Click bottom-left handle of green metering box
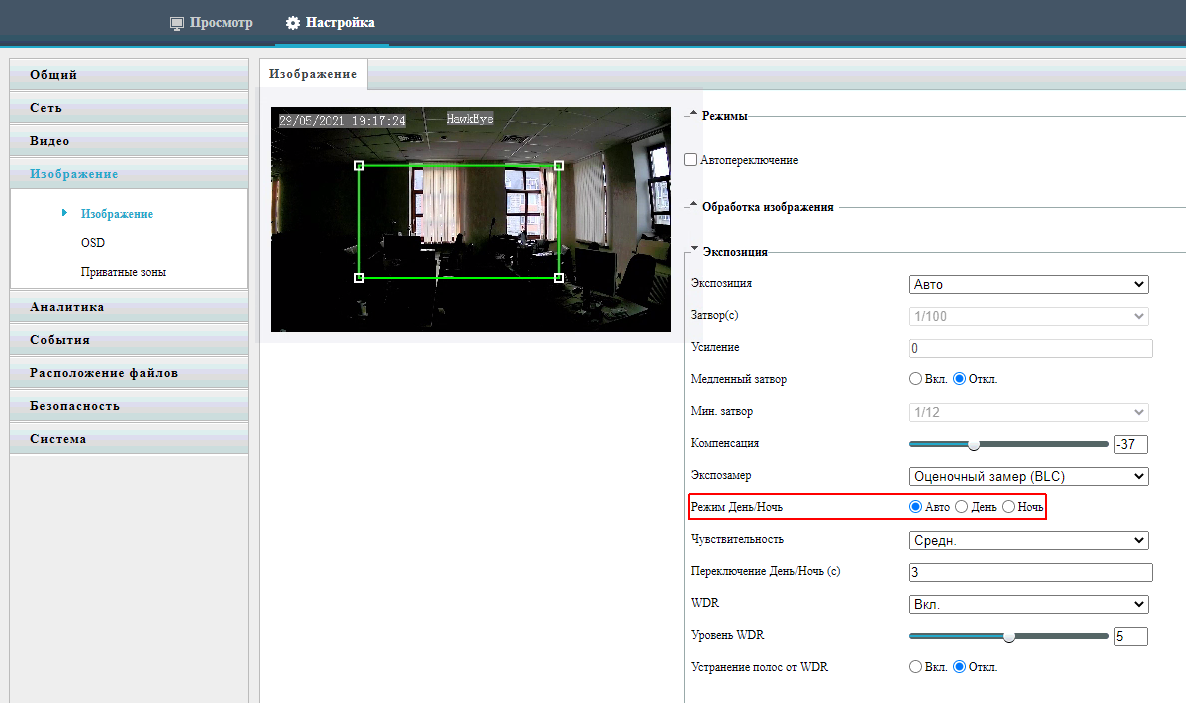 359,278
